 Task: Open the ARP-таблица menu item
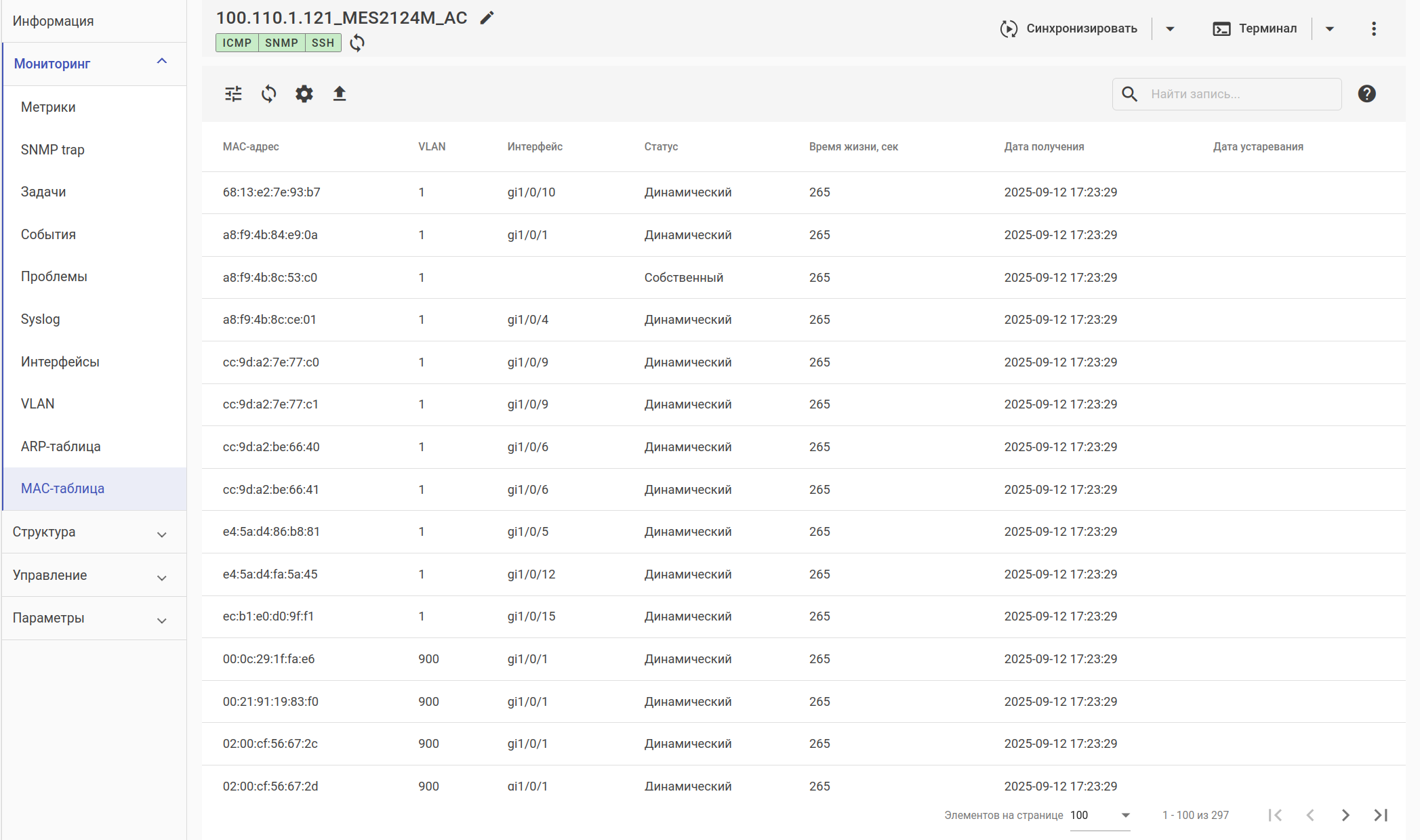pos(61,446)
